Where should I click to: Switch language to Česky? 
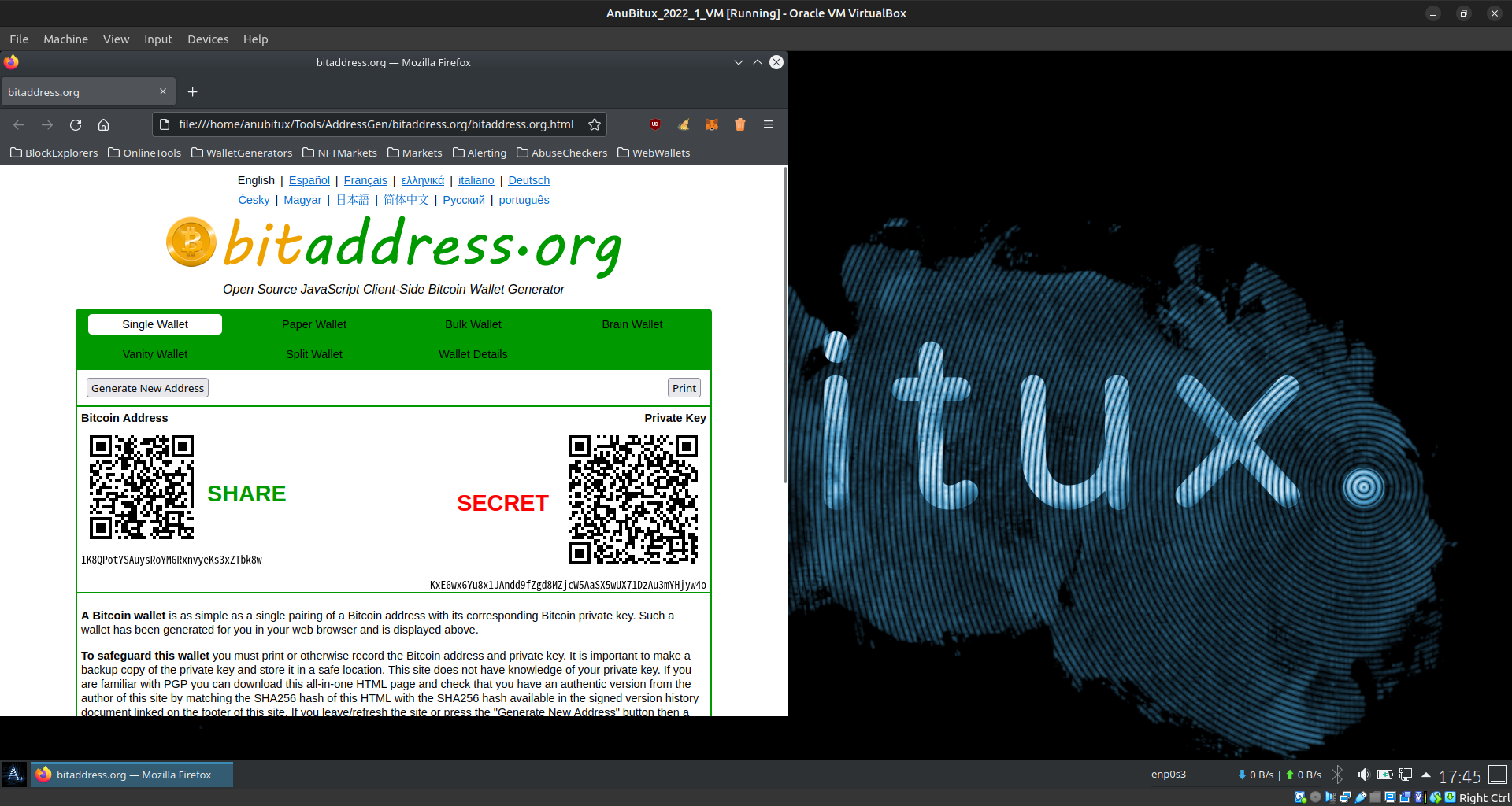click(254, 200)
